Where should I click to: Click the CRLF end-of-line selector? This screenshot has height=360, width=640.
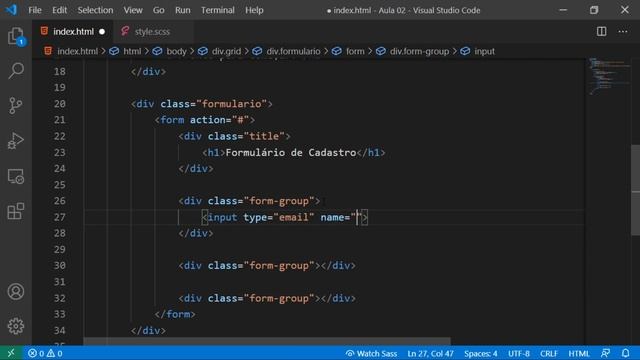click(x=549, y=353)
